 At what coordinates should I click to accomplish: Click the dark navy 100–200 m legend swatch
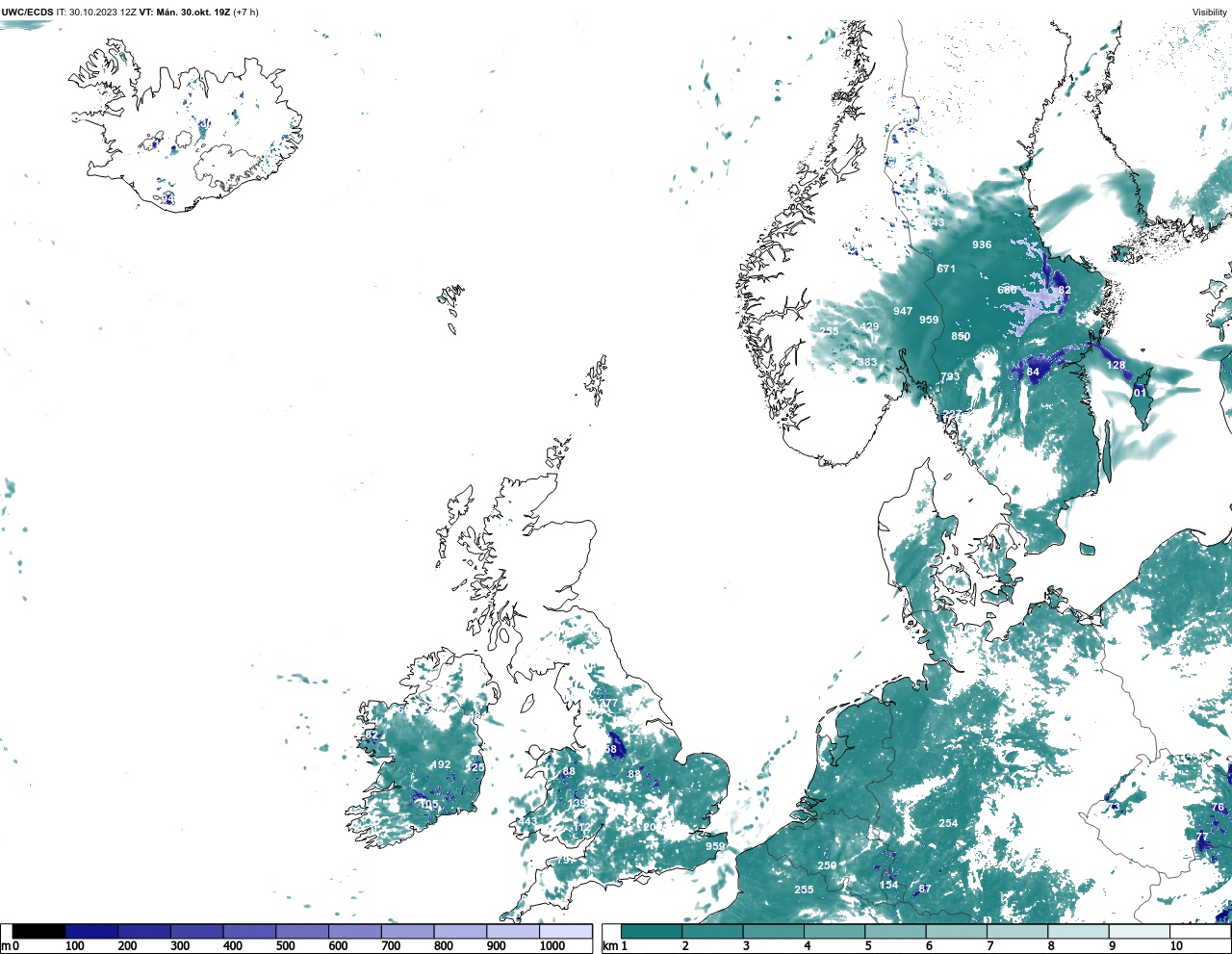coord(92,932)
